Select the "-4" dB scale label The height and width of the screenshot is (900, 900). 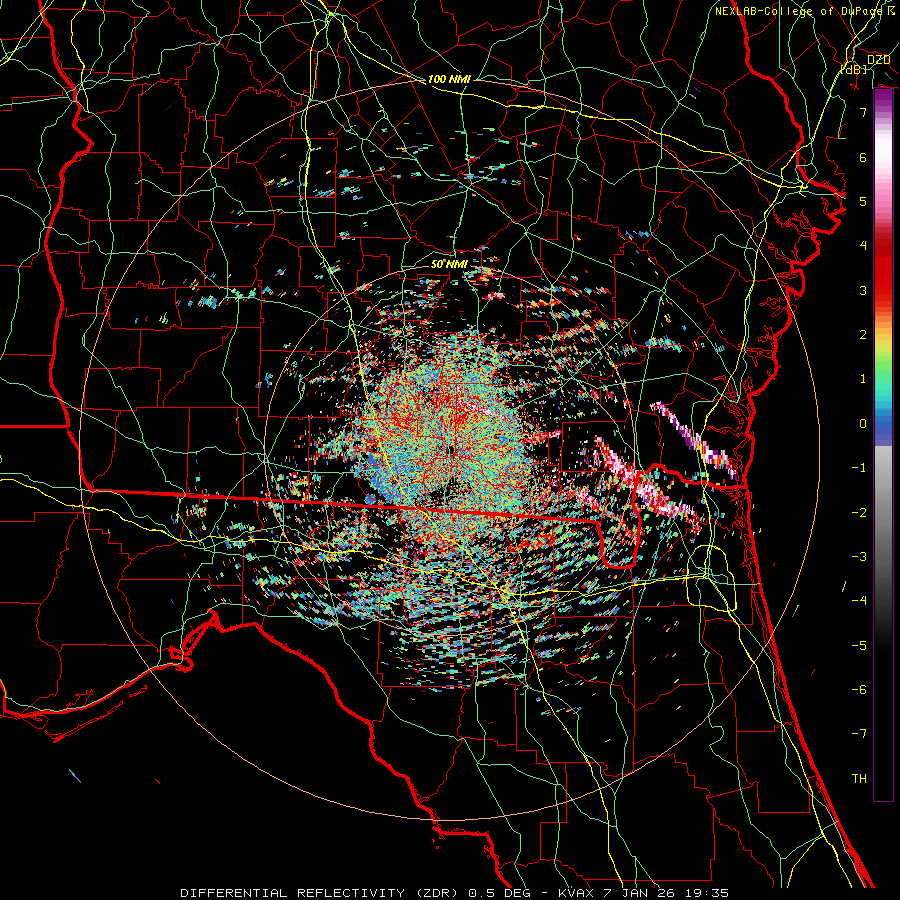859,601
